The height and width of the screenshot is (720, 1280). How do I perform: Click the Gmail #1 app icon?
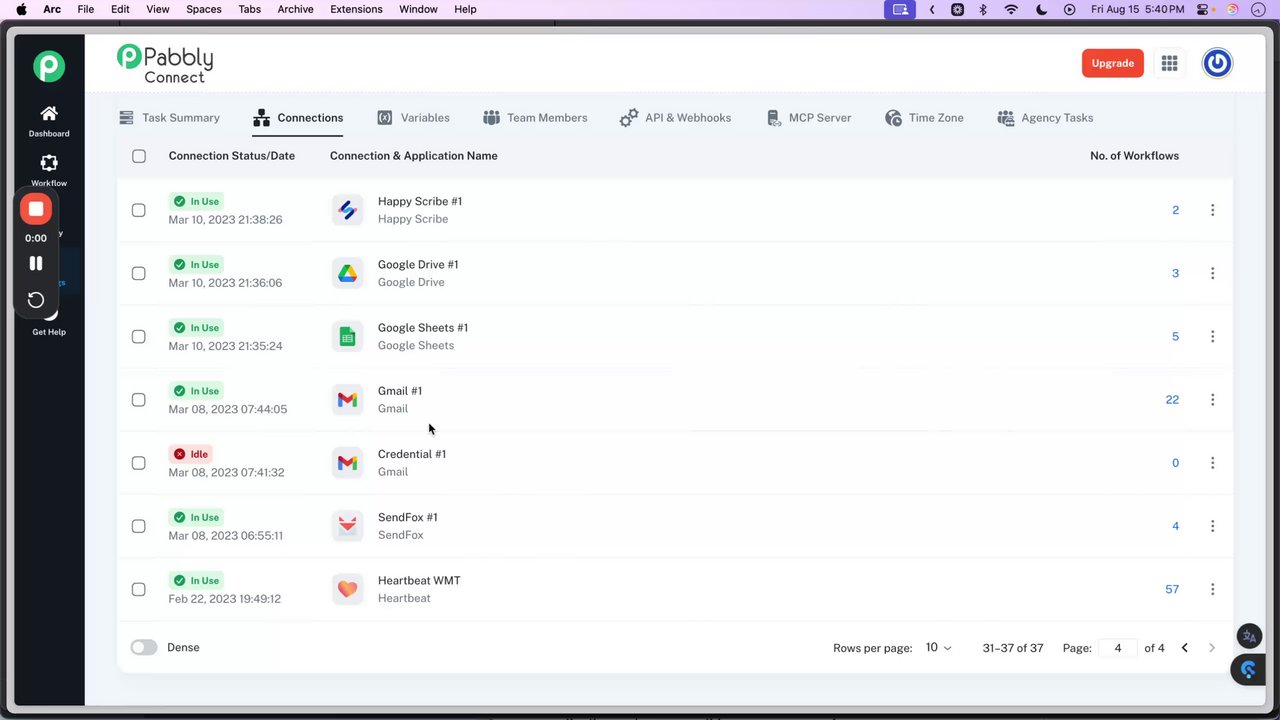coord(347,399)
